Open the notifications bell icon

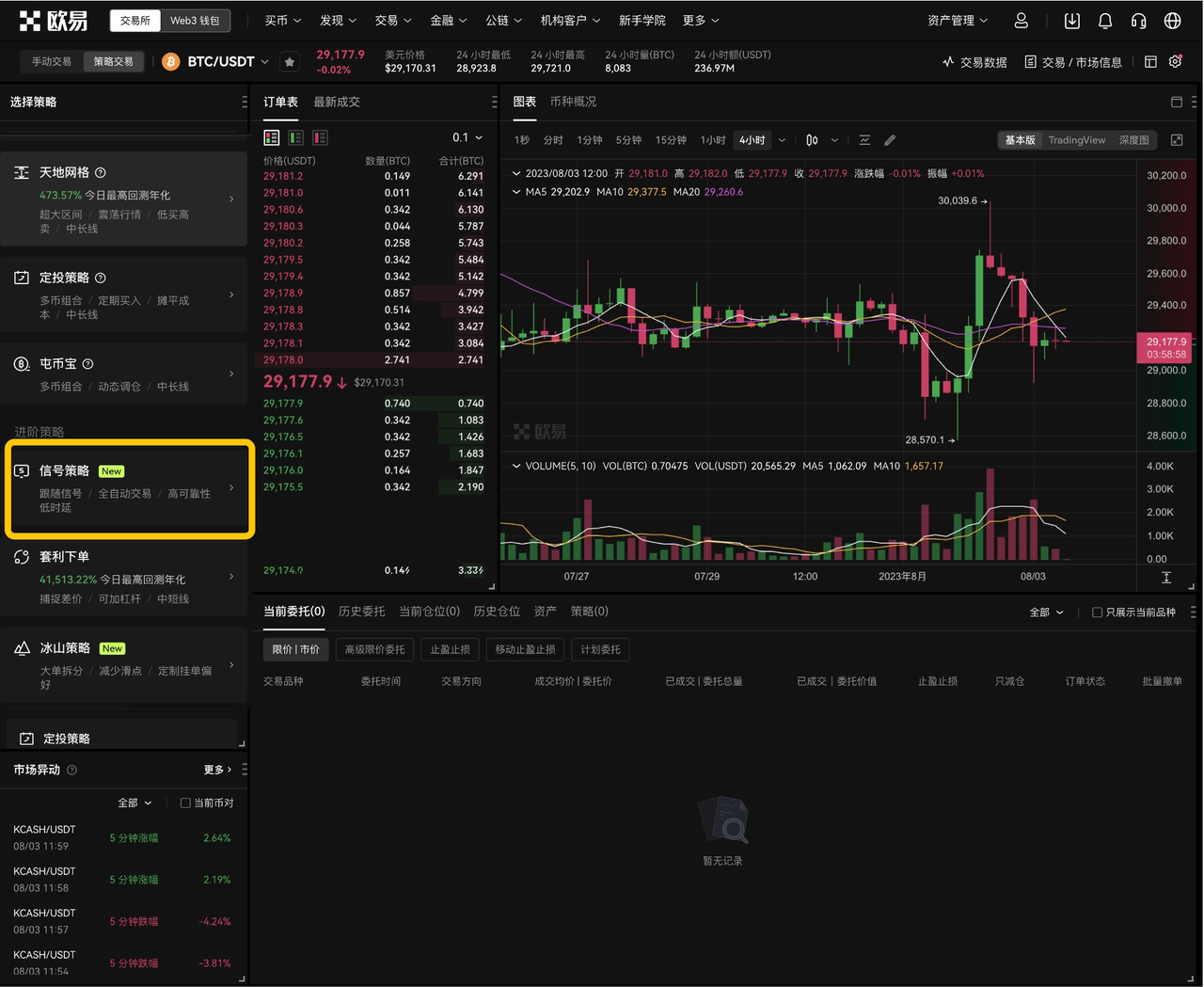pyautogui.click(x=1104, y=20)
